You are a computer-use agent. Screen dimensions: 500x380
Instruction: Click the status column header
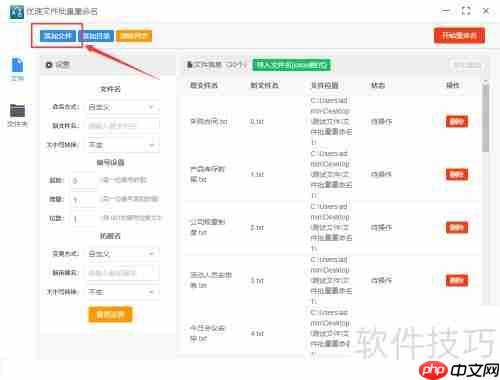(x=378, y=86)
